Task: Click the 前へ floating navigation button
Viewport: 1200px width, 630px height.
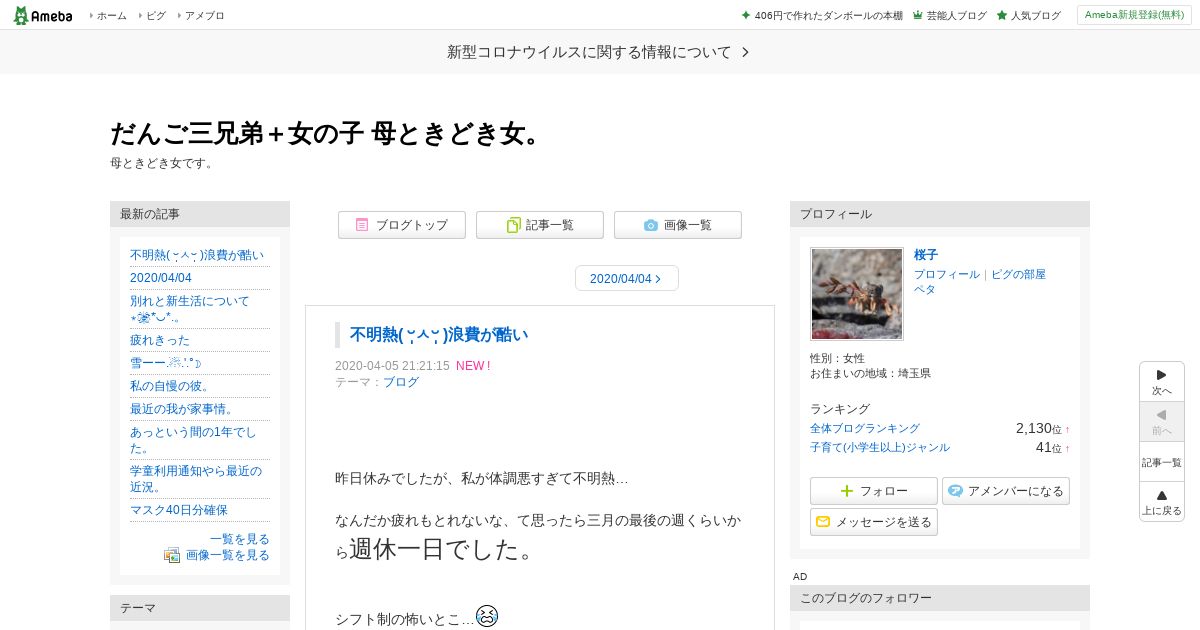Action: click(x=1162, y=421)
